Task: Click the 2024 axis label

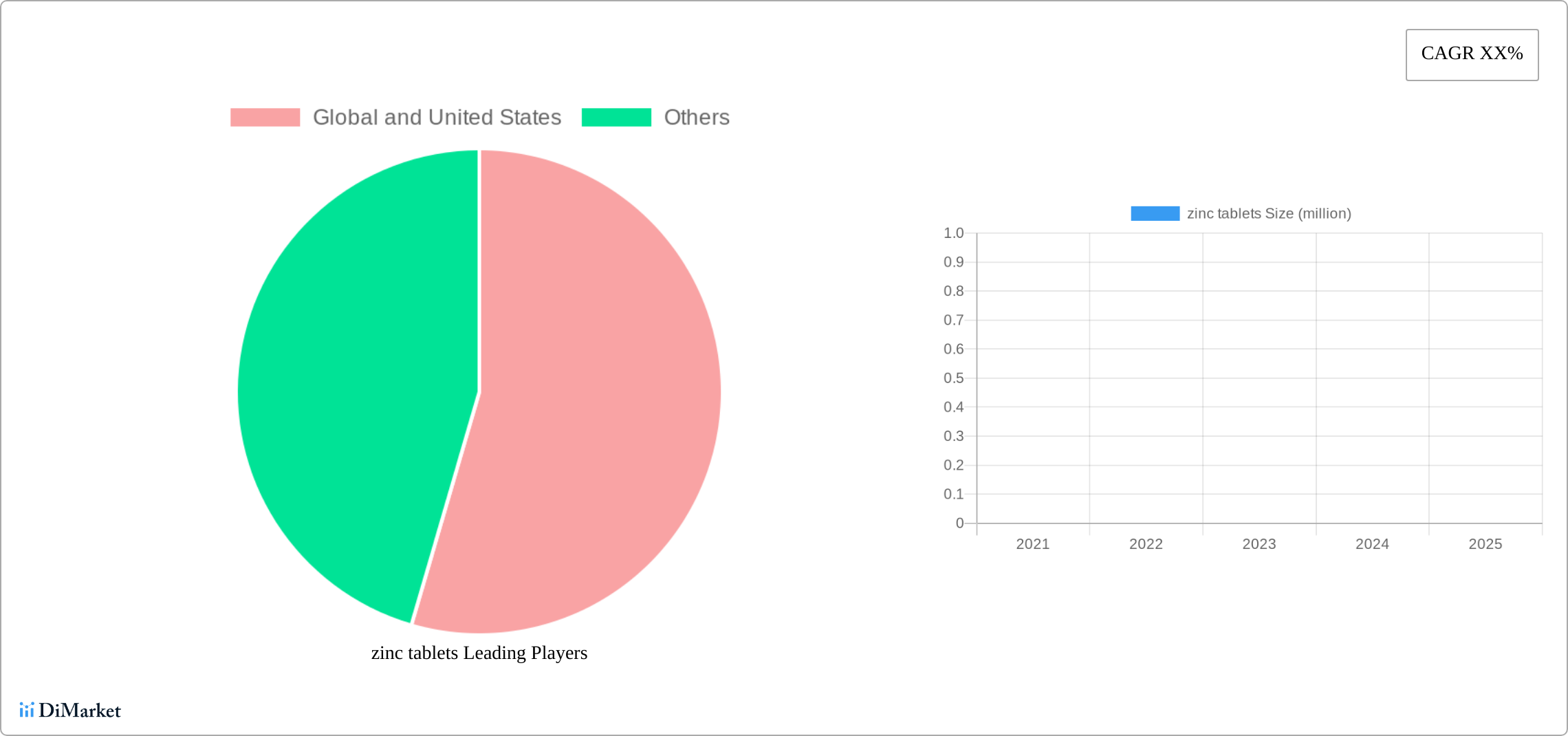Action: [1372, 544]
